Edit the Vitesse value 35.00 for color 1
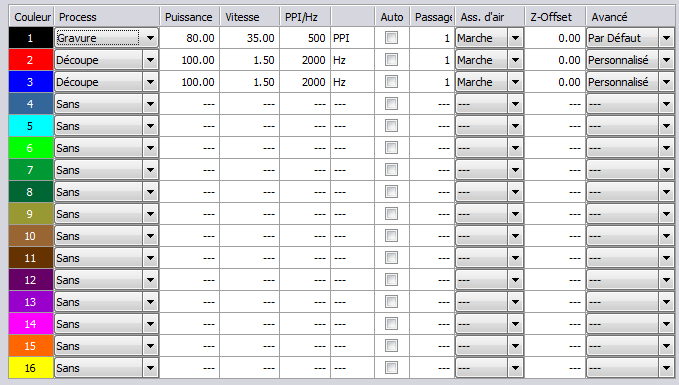This screenshot has height=385, width=679. pyautogui.click(x=250, y=38)
